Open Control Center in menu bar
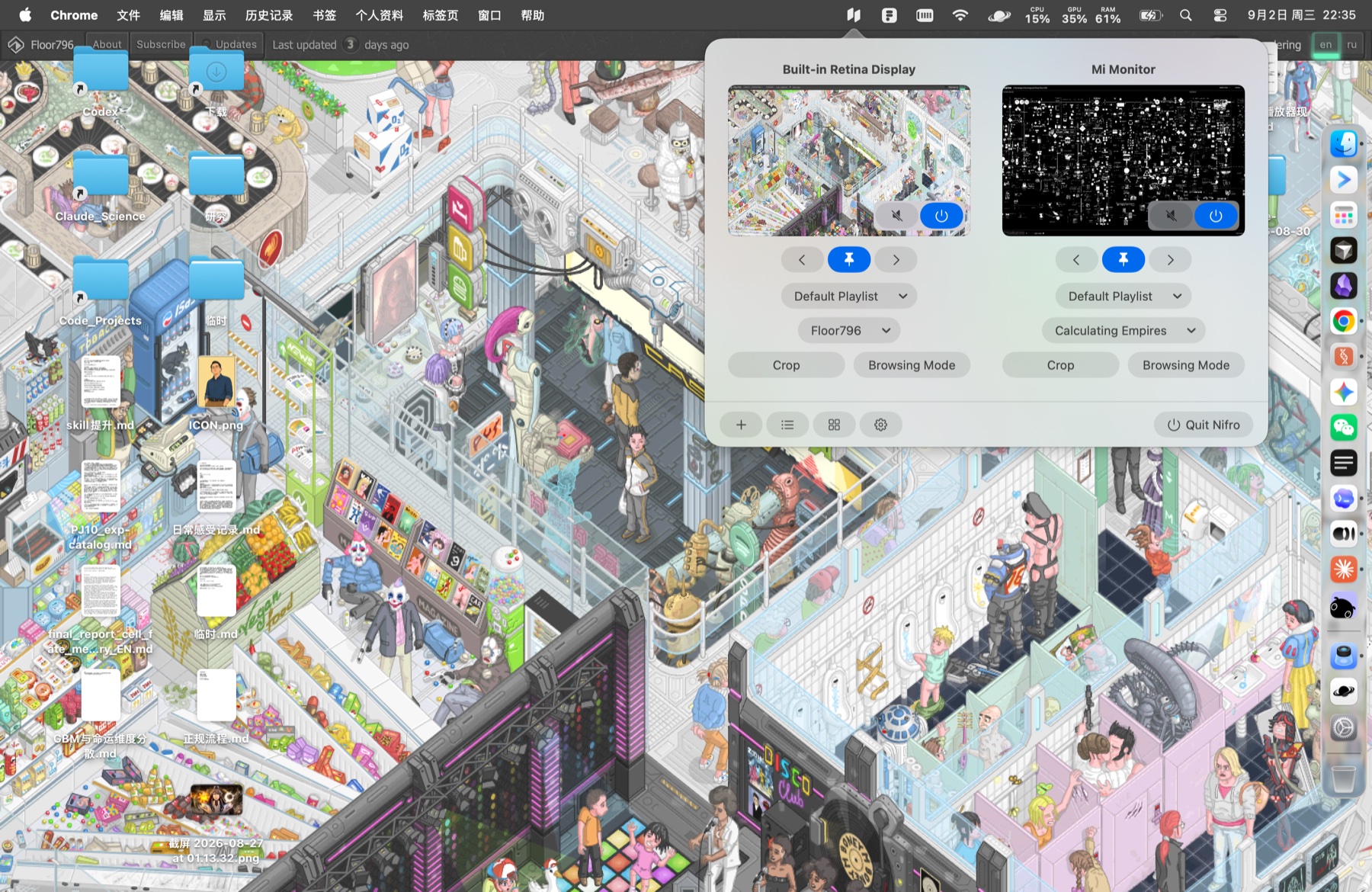Viewport: 1372px width, 892px height. click(1220, 15)
